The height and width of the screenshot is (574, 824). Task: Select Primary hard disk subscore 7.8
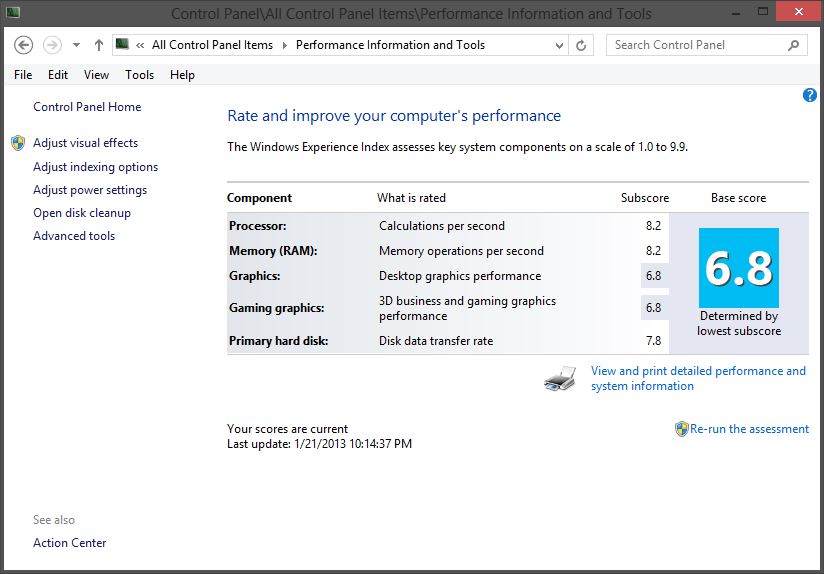tap(653, 341)
